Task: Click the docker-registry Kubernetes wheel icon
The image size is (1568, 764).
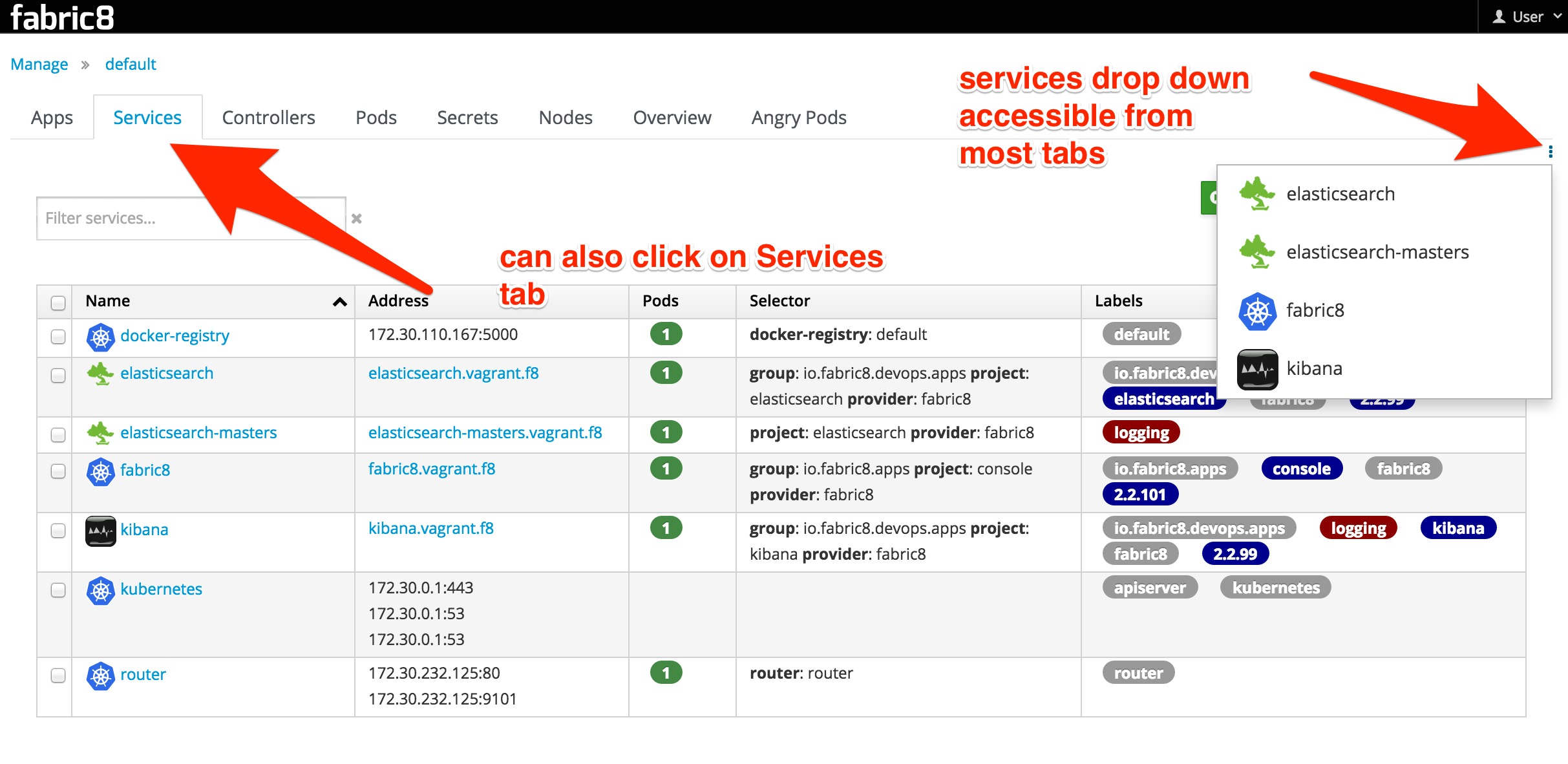Action: [x=100, y=337]
